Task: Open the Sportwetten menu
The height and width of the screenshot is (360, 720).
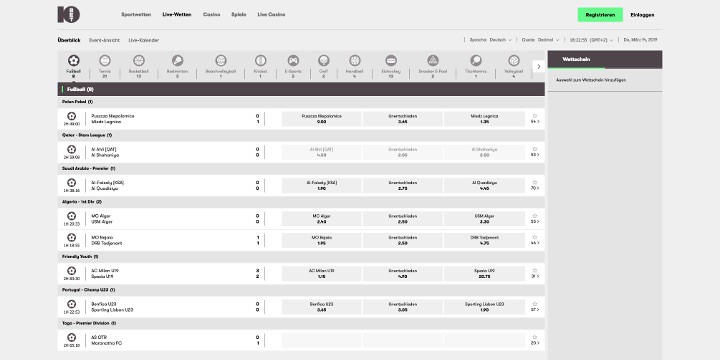Action: 136,15
